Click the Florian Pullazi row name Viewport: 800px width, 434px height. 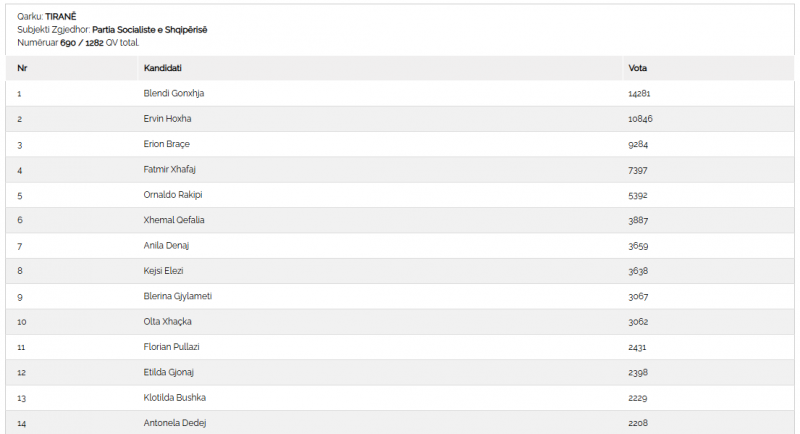pyautogui.click(x=171, y=347)
